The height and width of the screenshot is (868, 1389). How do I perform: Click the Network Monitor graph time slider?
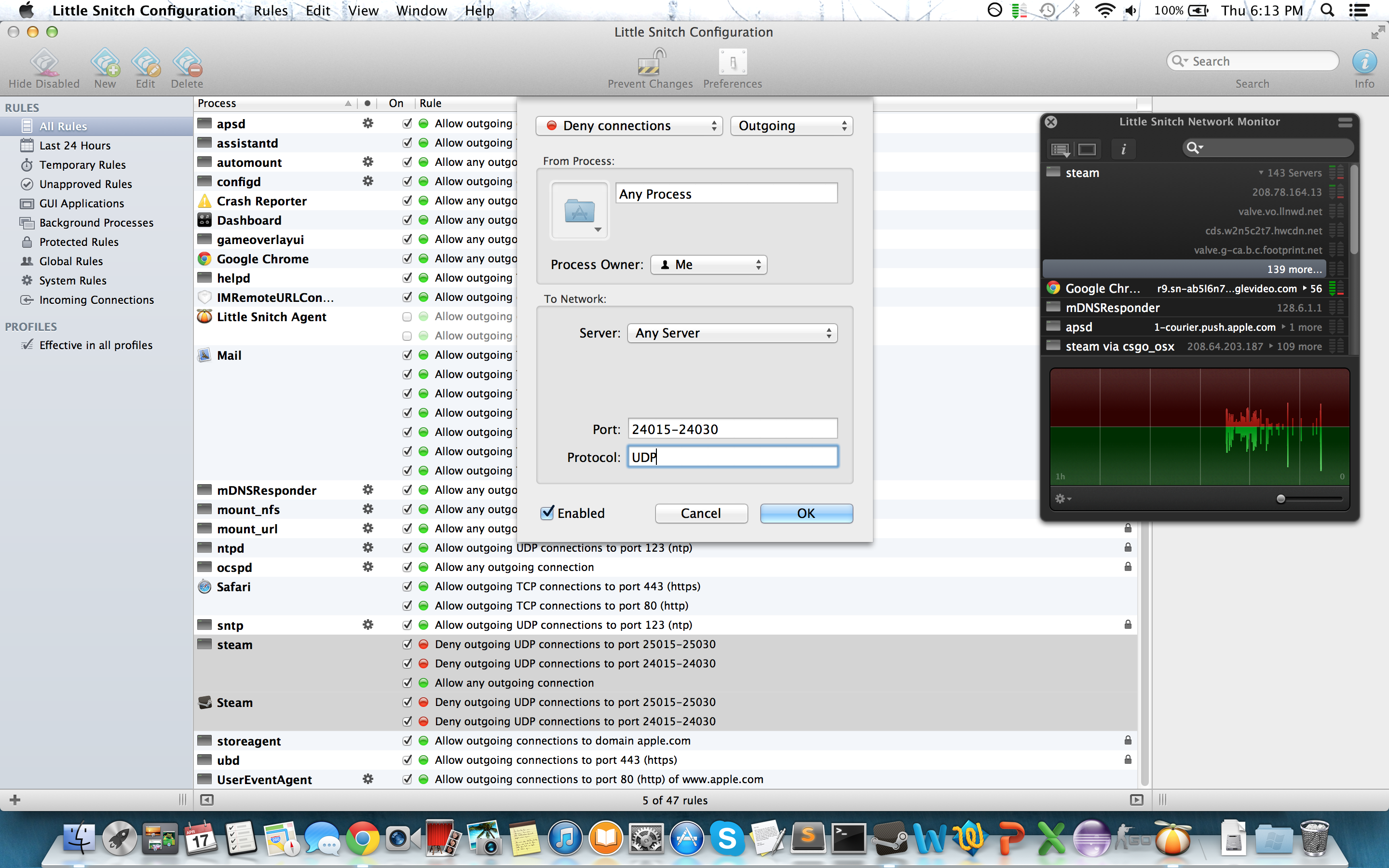click(x=1280, y=499)
